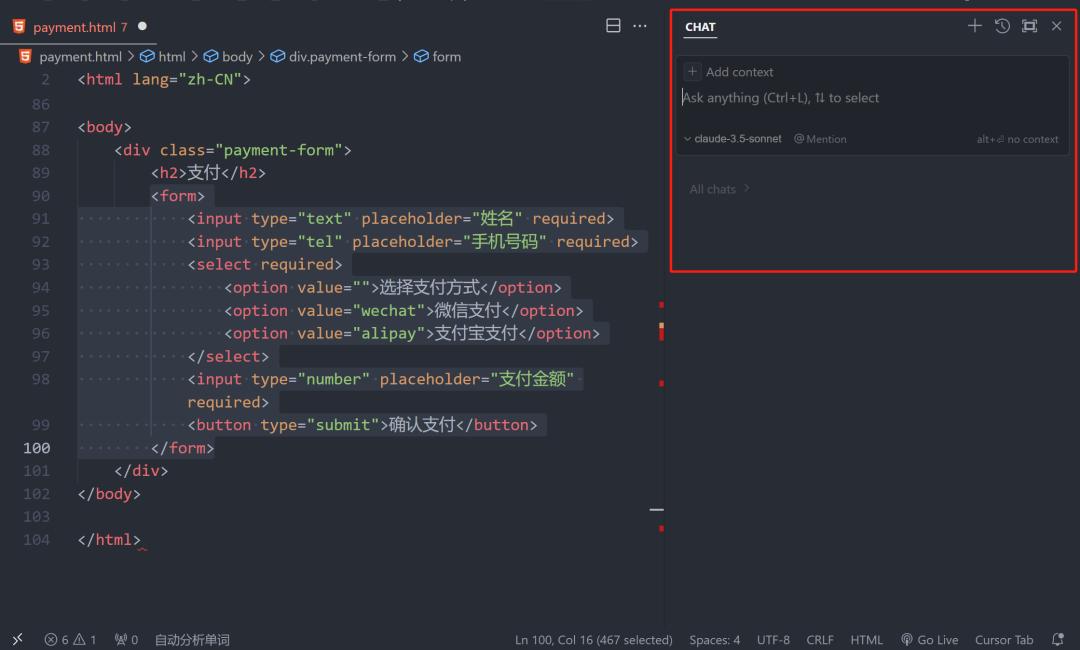This screenshot has width=1080, height=650.
Task: Toggle alt+enter no context option
Action: tap(1017, 139)
